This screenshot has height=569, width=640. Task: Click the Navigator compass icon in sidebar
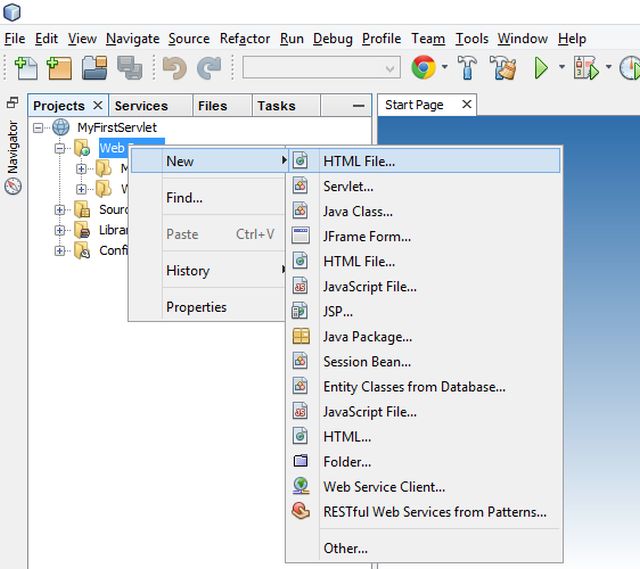tap(13, 187)
